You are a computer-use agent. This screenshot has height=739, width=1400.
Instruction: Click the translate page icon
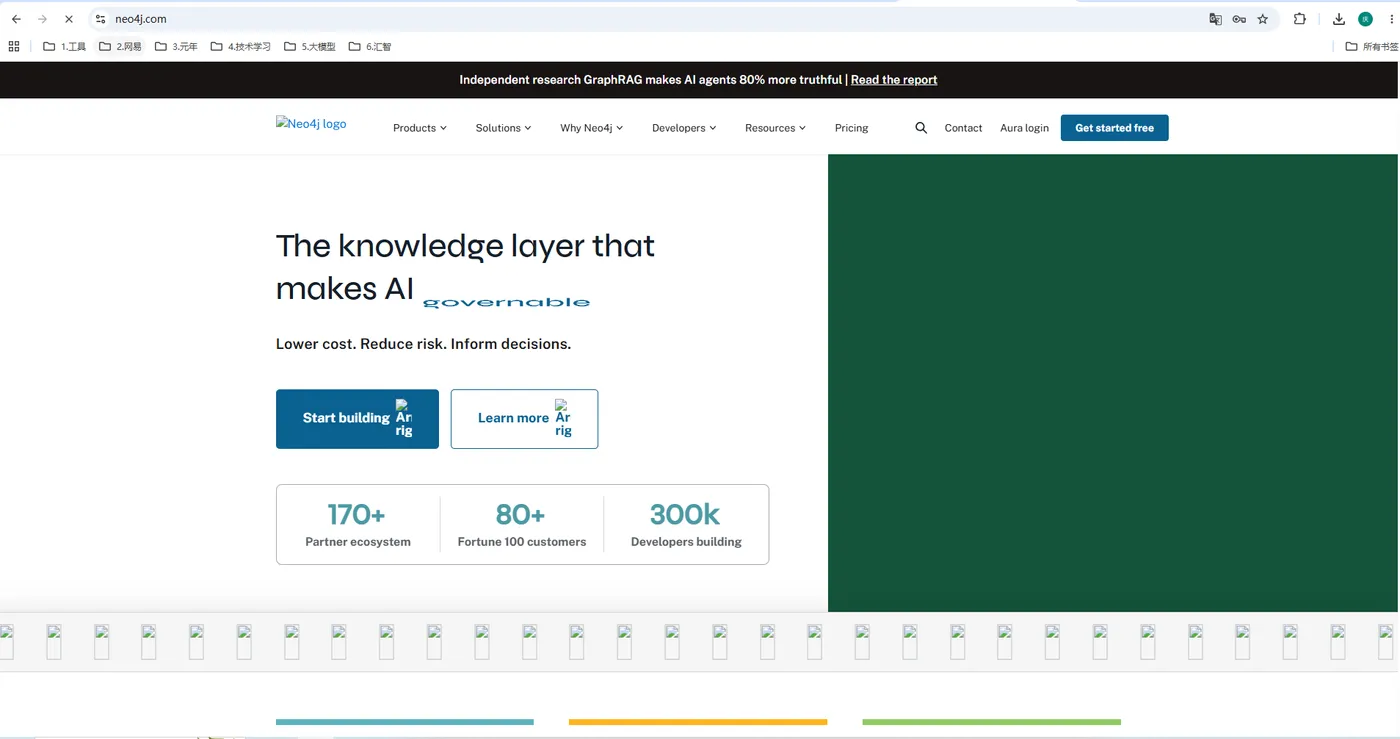point(1215,19)
